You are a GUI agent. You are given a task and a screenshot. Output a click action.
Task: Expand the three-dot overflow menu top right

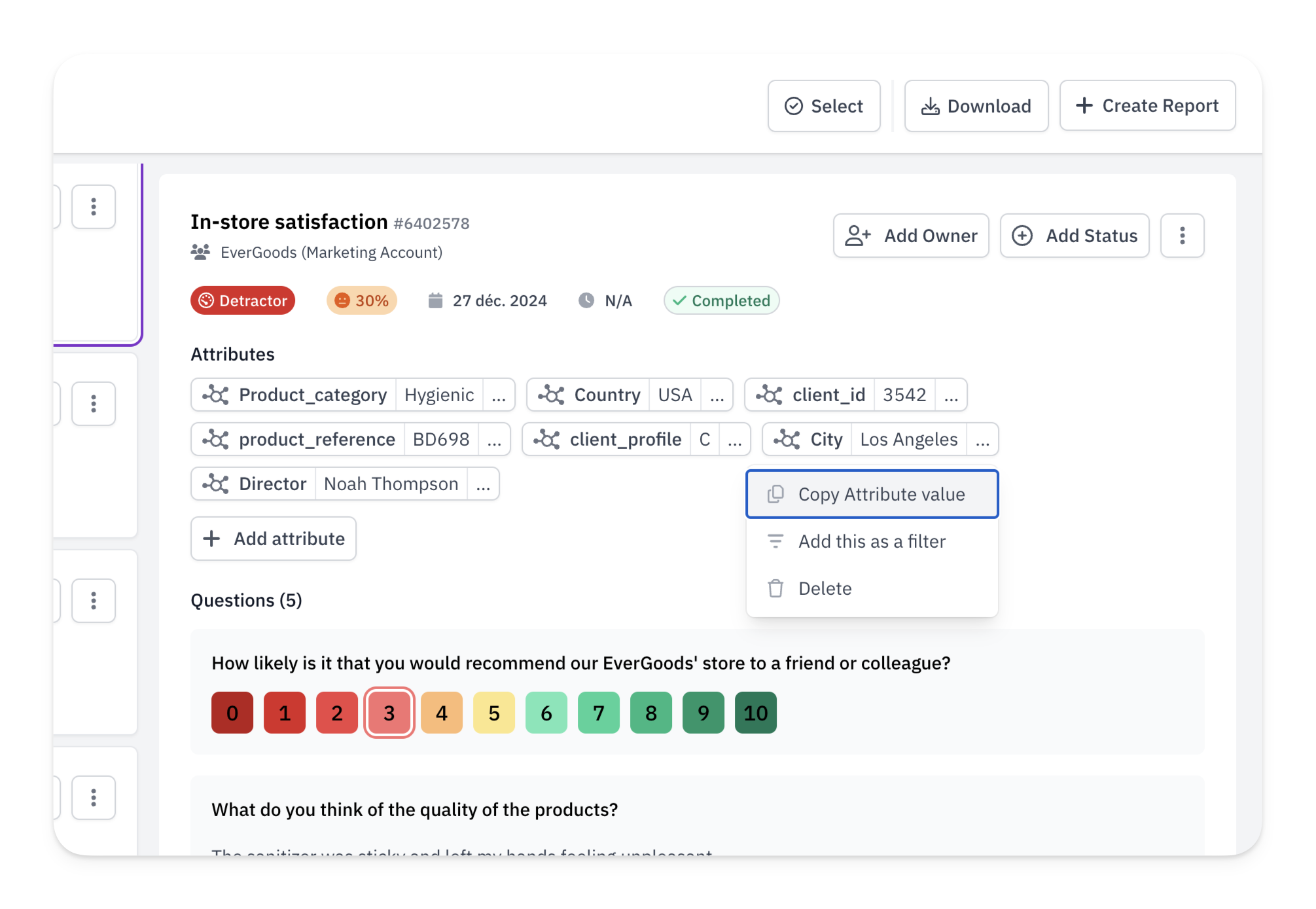[x=1183, y=235]
